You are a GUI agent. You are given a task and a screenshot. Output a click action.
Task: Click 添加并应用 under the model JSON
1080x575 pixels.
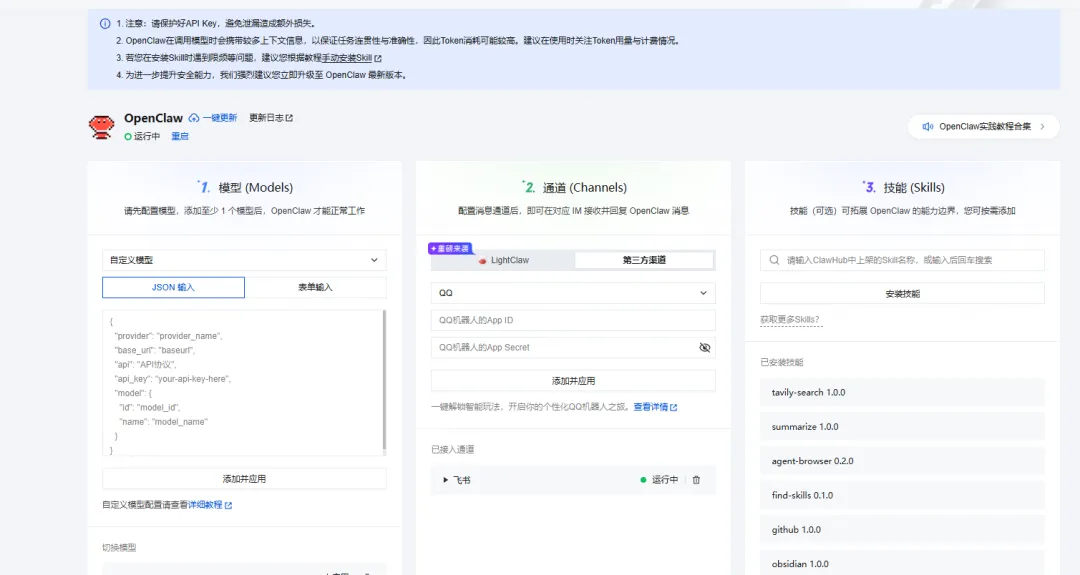[244, 479]
